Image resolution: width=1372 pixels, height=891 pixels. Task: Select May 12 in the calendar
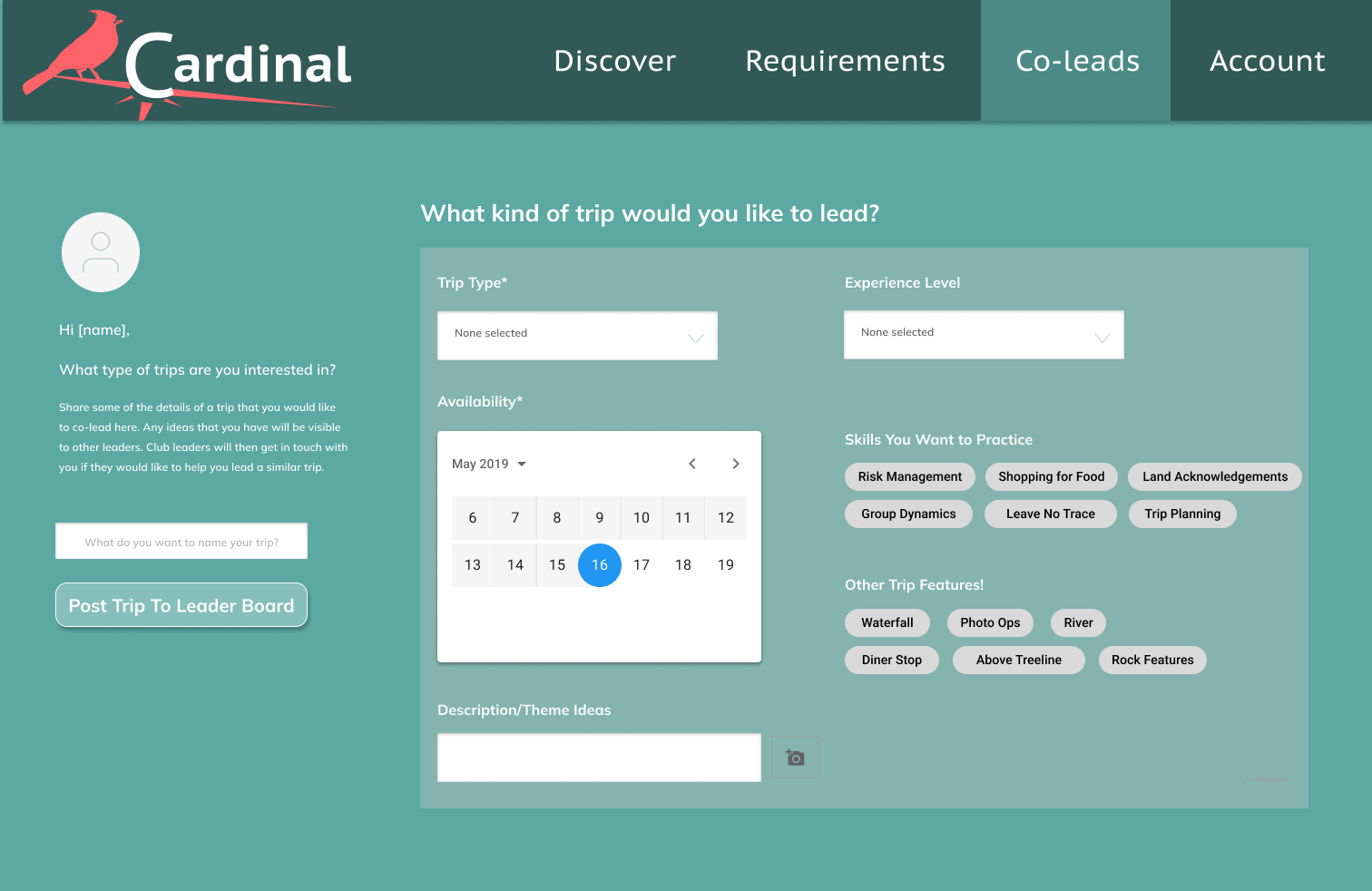pos(726,518)
